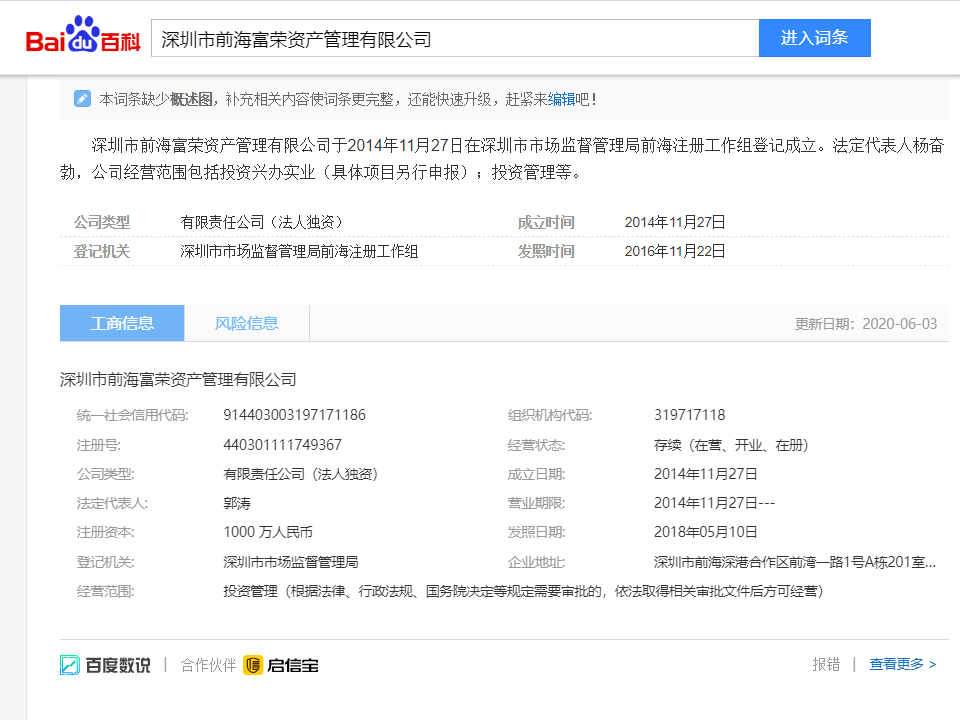The width and height of the screenshot is (960, 720).
Task: Click credit code 914403003197171186
Action: (294, 415)
